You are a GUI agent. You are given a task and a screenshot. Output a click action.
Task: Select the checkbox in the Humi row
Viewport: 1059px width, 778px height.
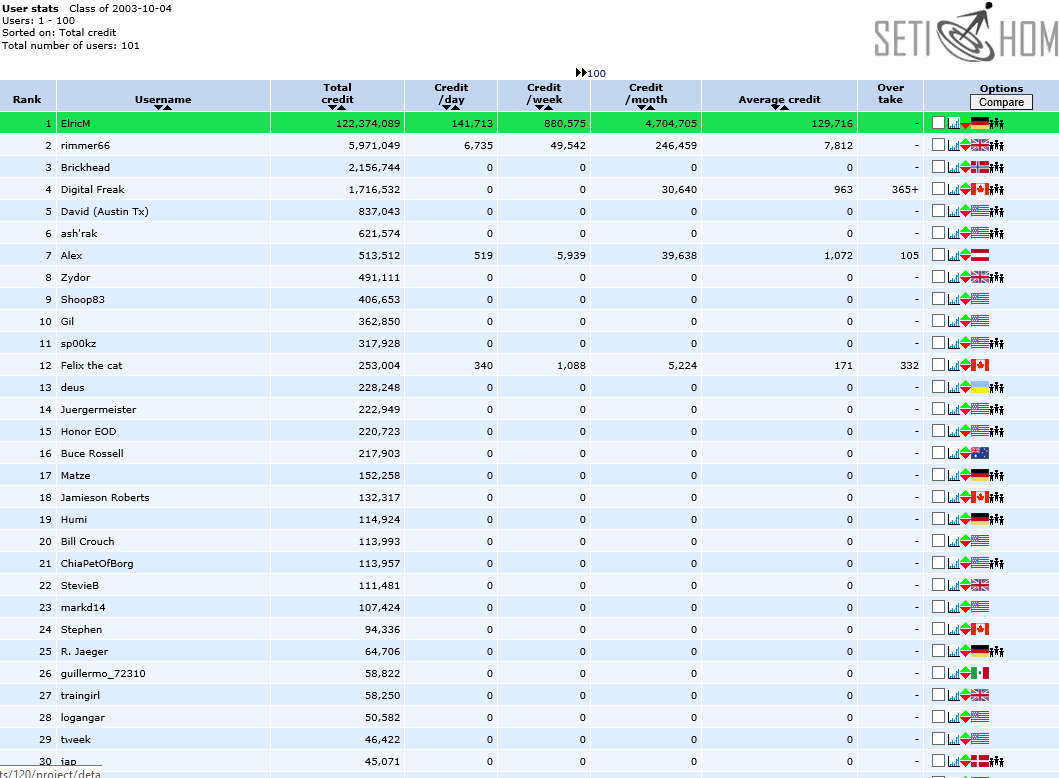click(x=938, y=519)
